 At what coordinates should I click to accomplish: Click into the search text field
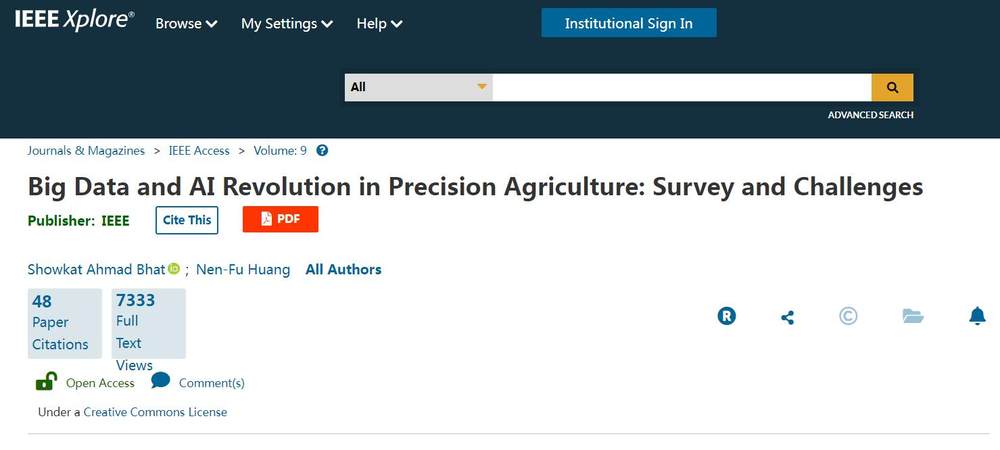click(682, 87)
